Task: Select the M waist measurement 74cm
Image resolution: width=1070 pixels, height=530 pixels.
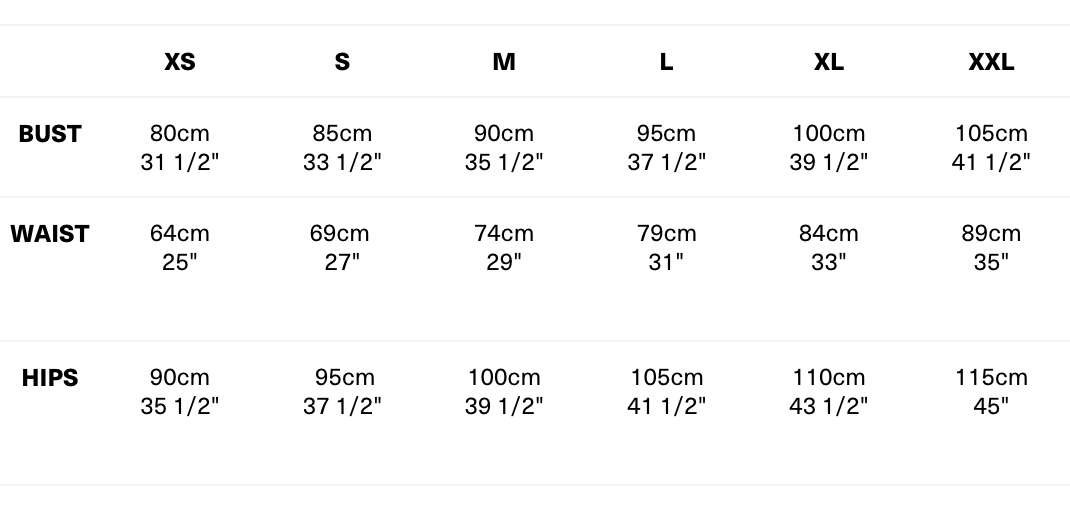Action: [504, 234]
